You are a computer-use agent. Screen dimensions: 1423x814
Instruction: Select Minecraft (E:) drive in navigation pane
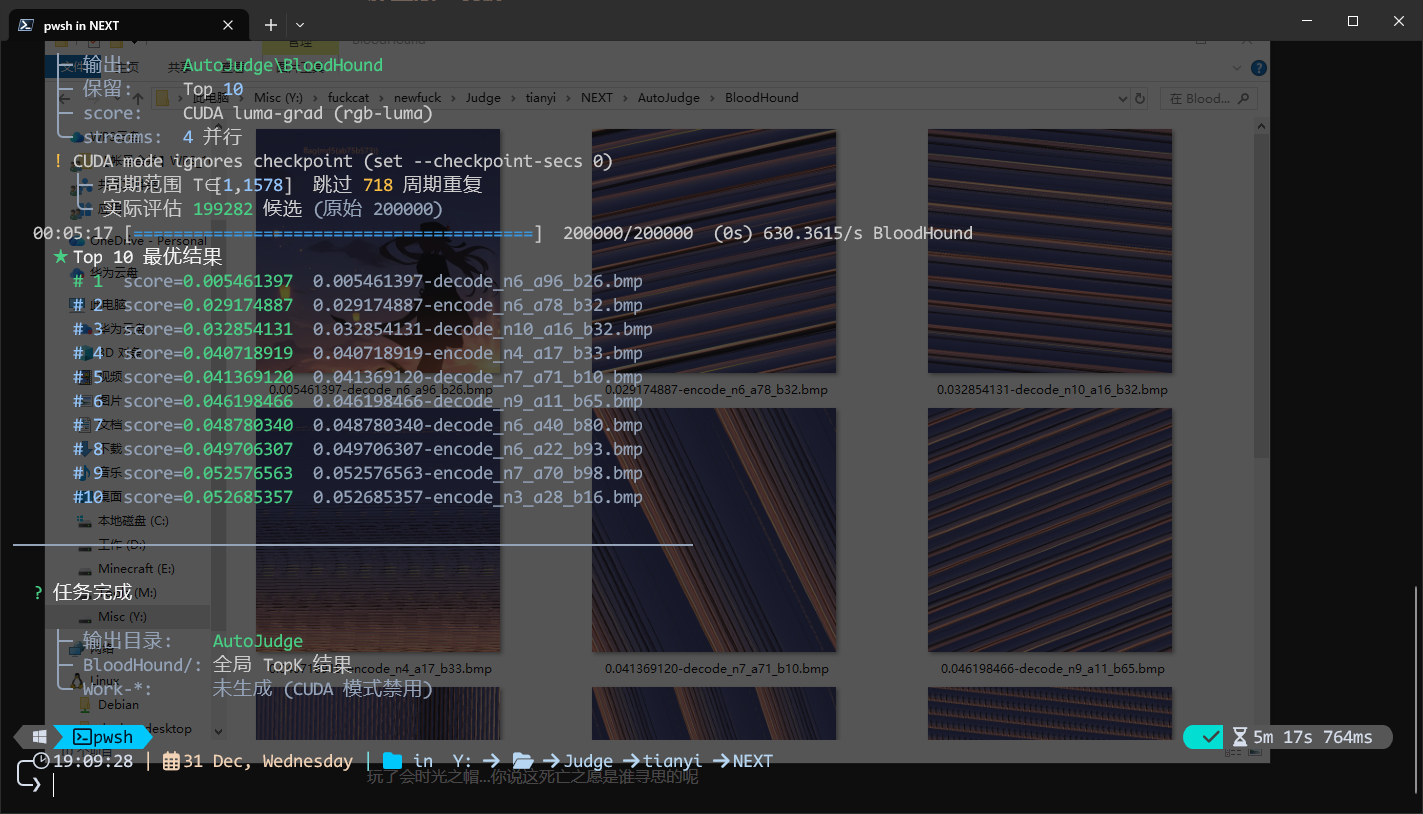[136, 568]
